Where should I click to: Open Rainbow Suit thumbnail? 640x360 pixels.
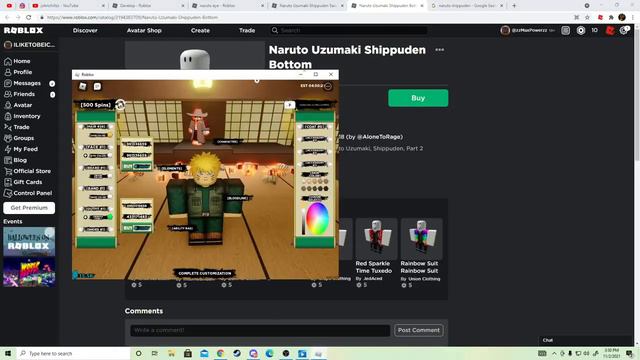421,238
